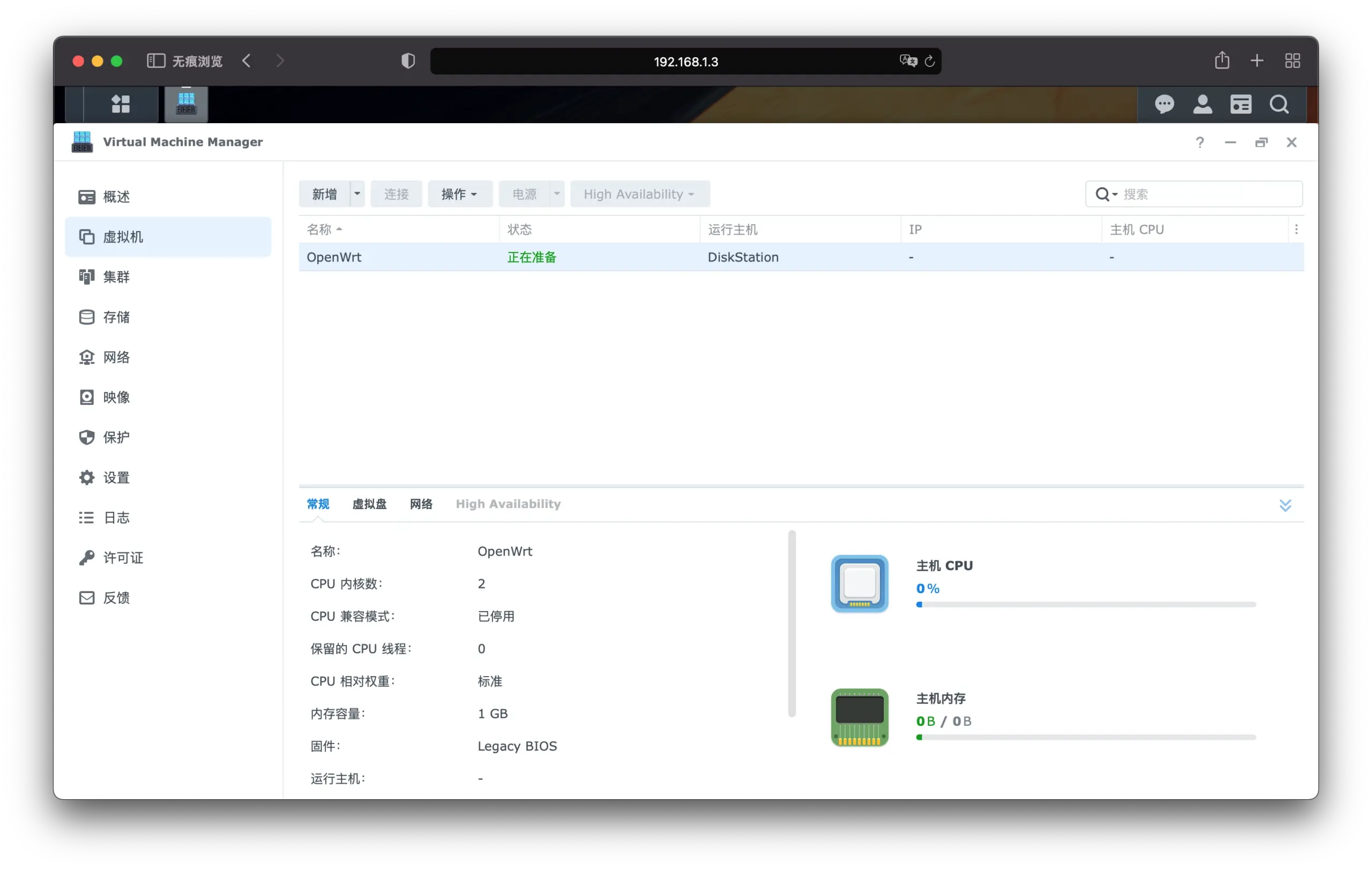Open the 映像 image section
1372x870 pixels.
[x=168, y=397]
